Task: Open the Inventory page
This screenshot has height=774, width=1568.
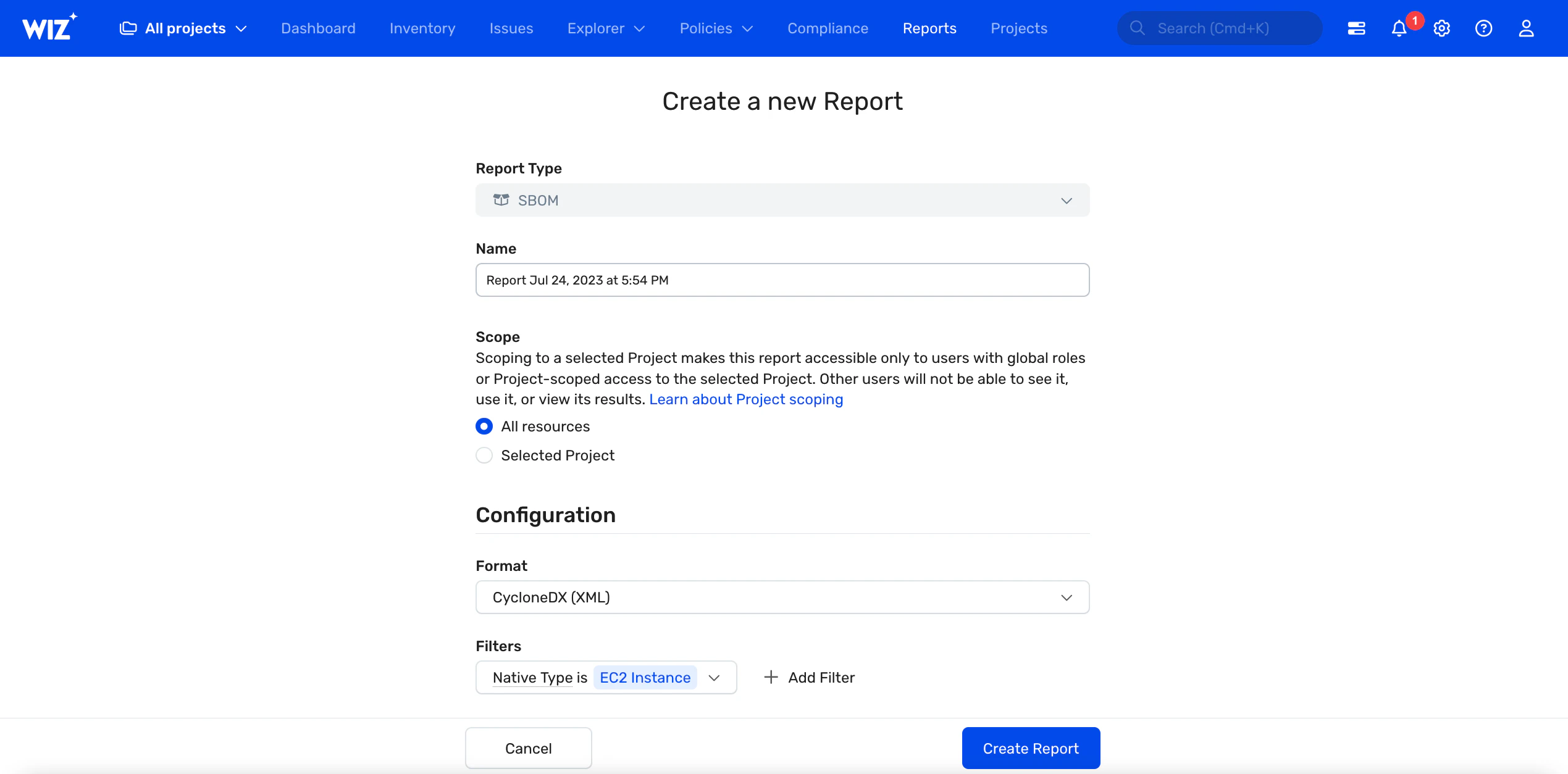Action: tap(422, 28)
